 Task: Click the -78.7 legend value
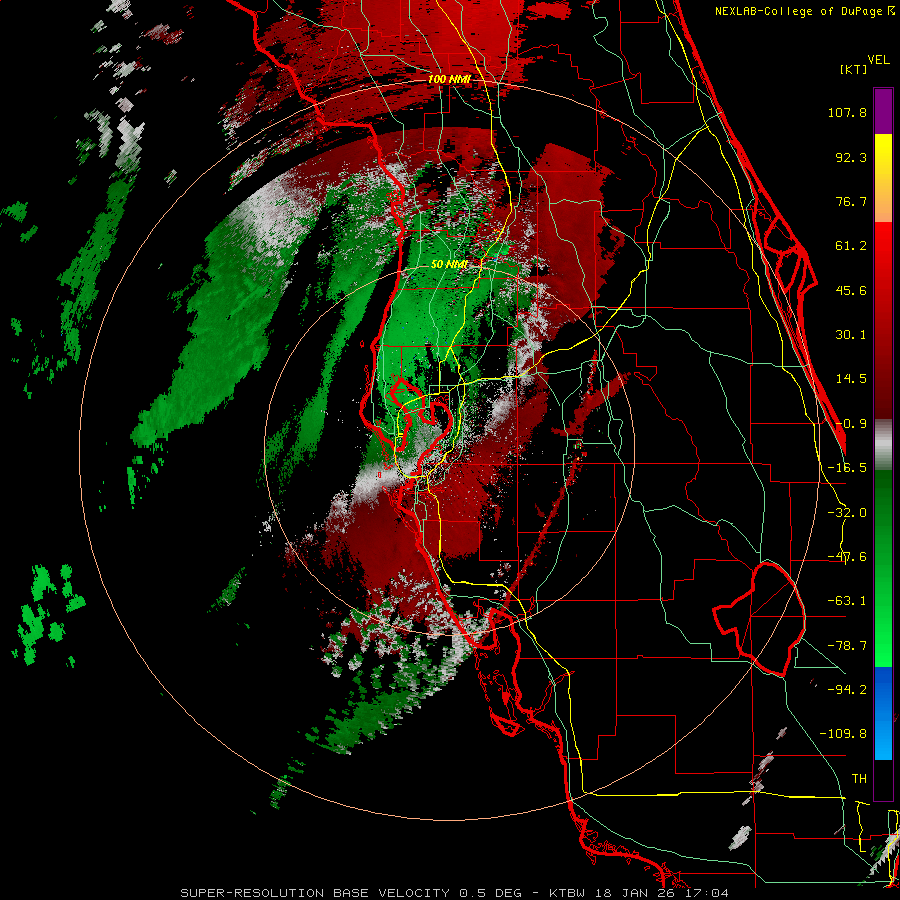tap(847, 646)
